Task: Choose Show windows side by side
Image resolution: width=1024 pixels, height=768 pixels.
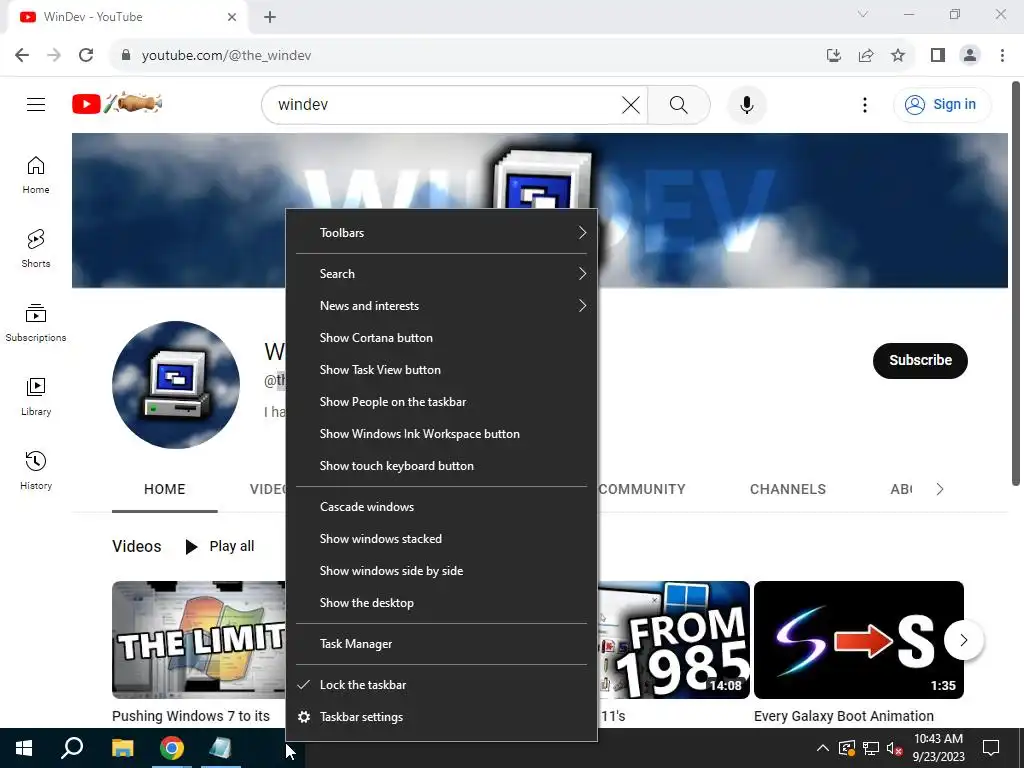Action: 441,571
